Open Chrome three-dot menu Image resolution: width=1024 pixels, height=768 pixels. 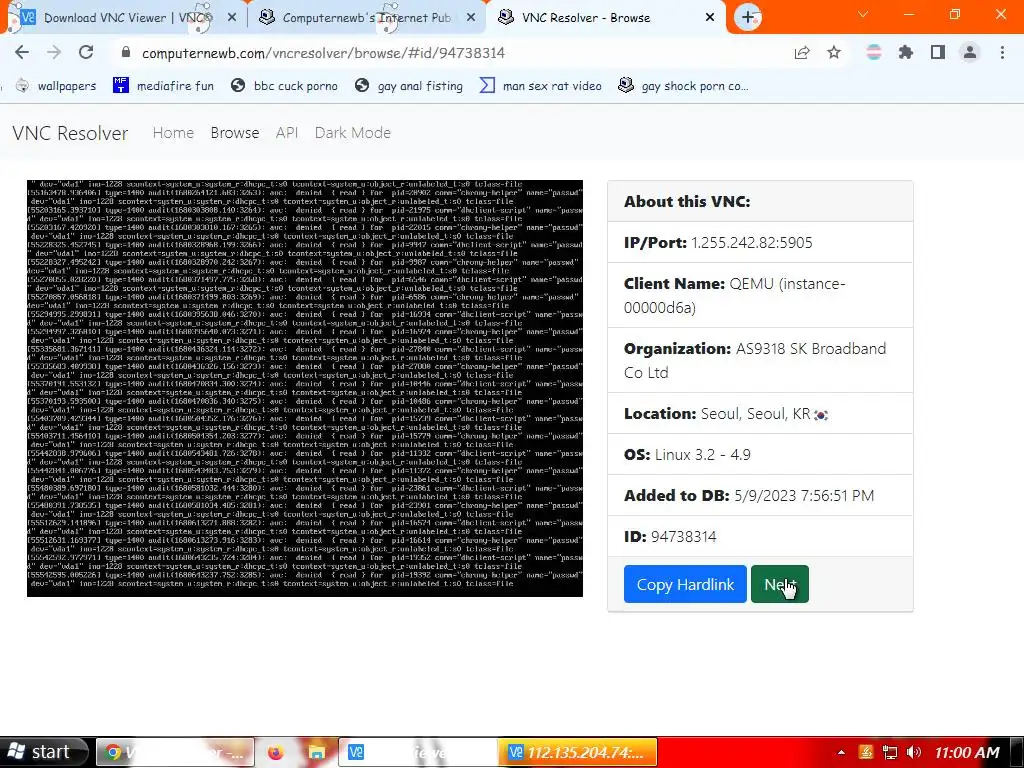point(1002,52)
